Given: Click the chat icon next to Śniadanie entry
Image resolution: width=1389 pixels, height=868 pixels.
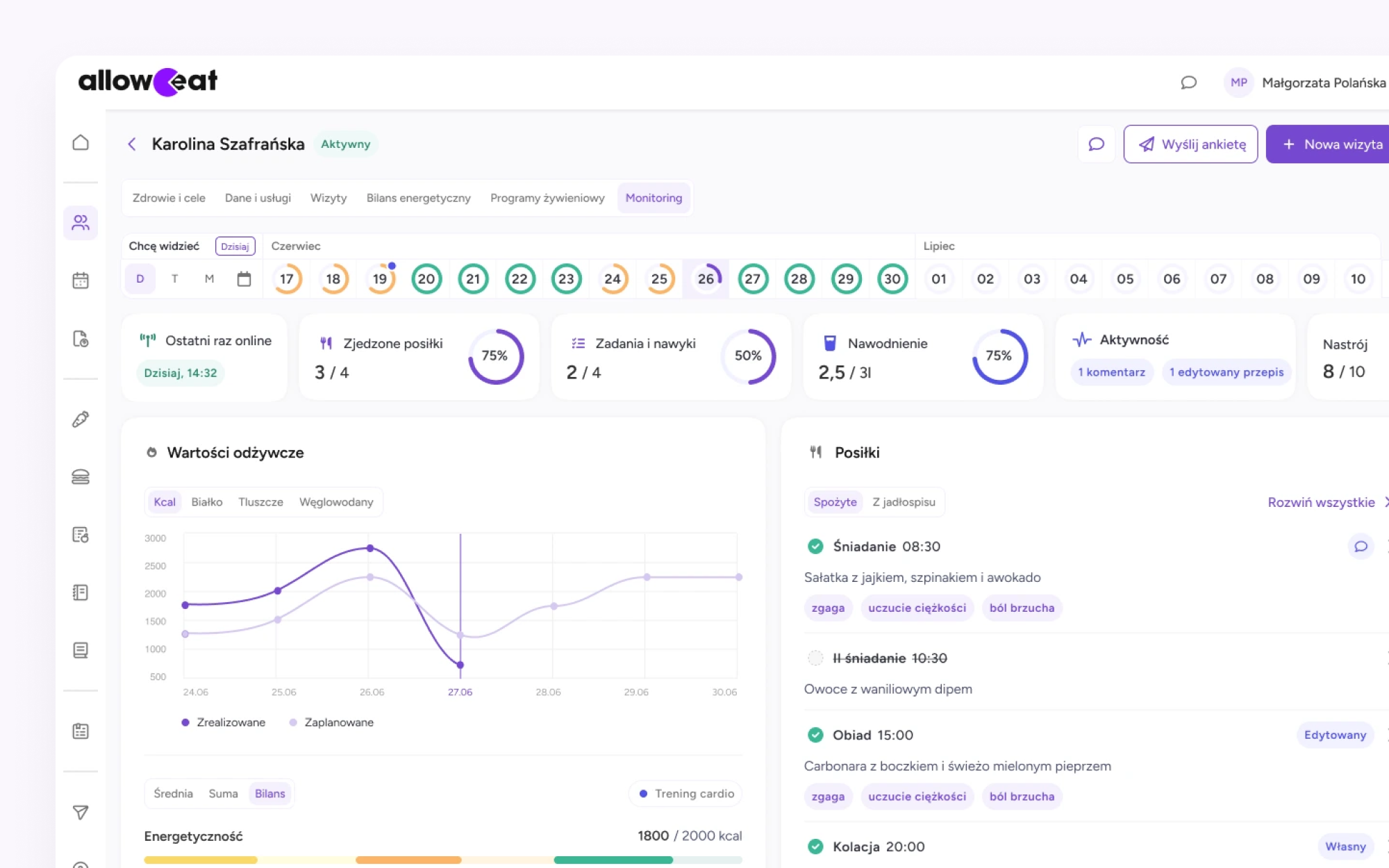Looking at the screenshot, I should pyautogui.click(x=1360, y=546).
